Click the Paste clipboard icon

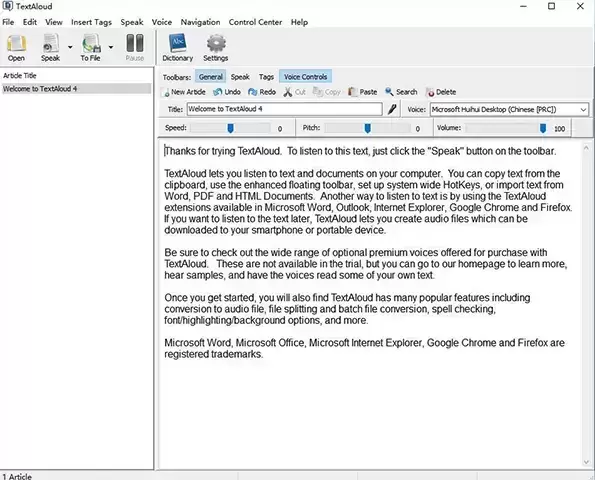click(x=353, y=92)
